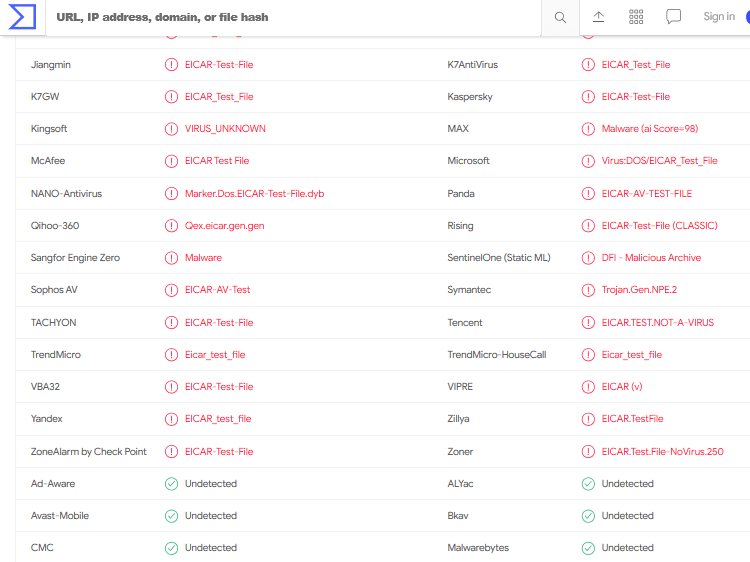Screen dimensions: 750x562
Task: Select EICAR.TestFile Zillya result
Action: pos(632,419)
